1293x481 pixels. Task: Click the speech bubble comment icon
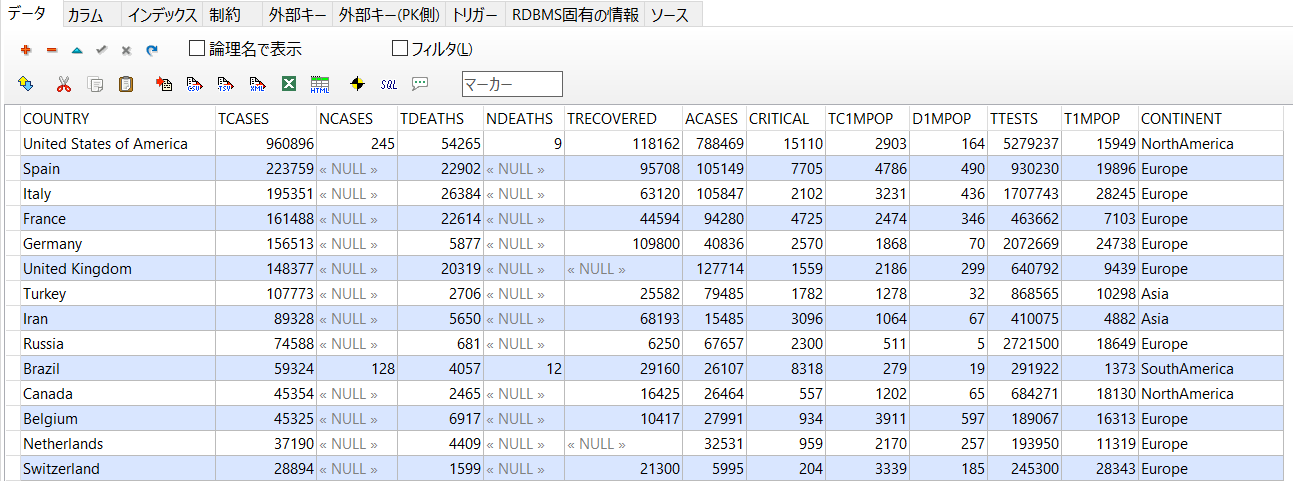pos(420,84)
